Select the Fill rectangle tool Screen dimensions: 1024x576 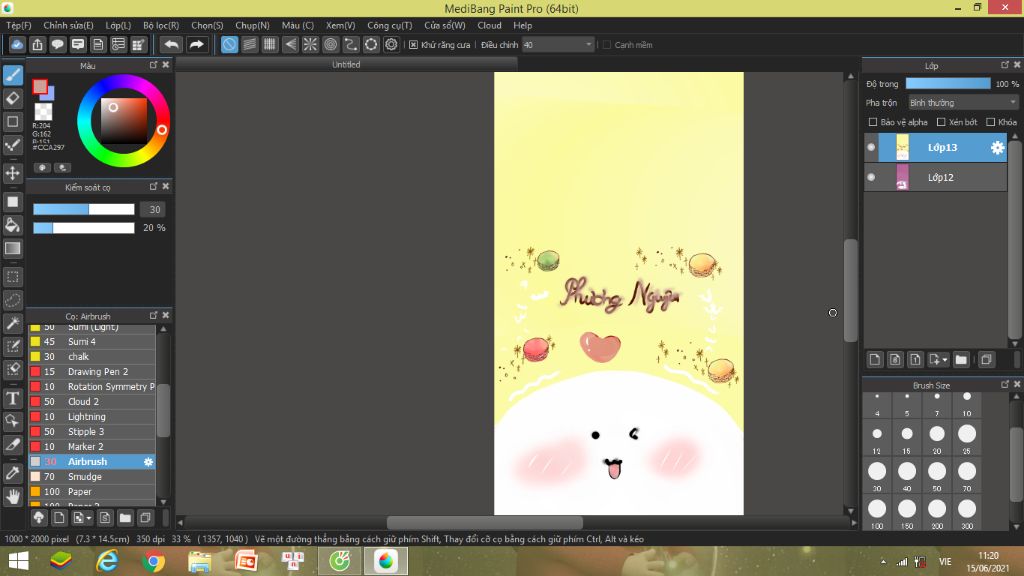[x=12, y=202]
